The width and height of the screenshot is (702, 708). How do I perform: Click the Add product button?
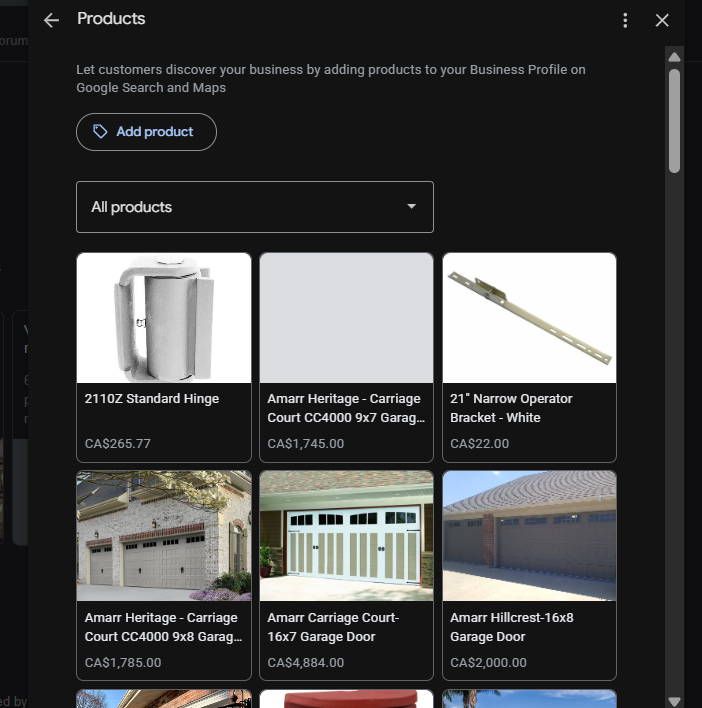(146, 132)
